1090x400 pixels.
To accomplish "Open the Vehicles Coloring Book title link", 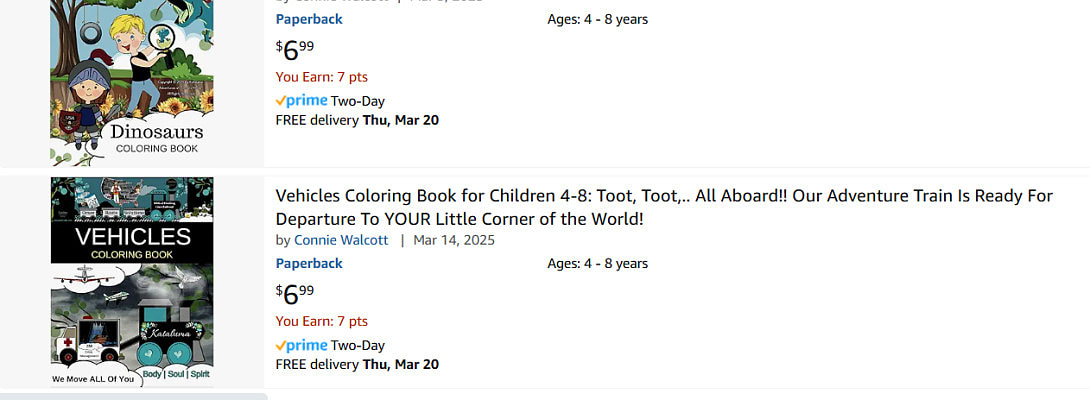I will point(664,207).
